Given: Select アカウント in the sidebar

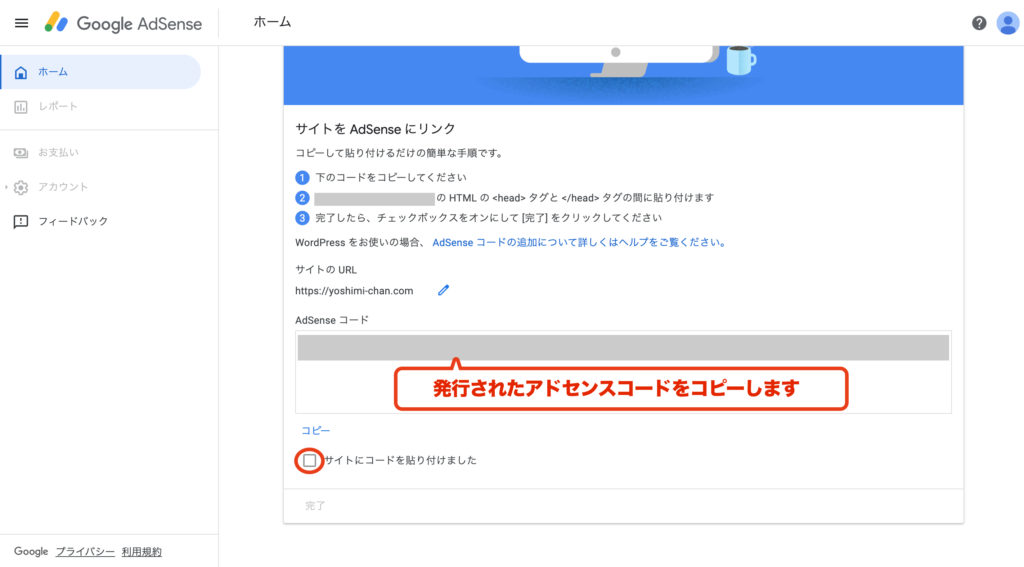Looking at the screenshot, I should click(101, 187).
